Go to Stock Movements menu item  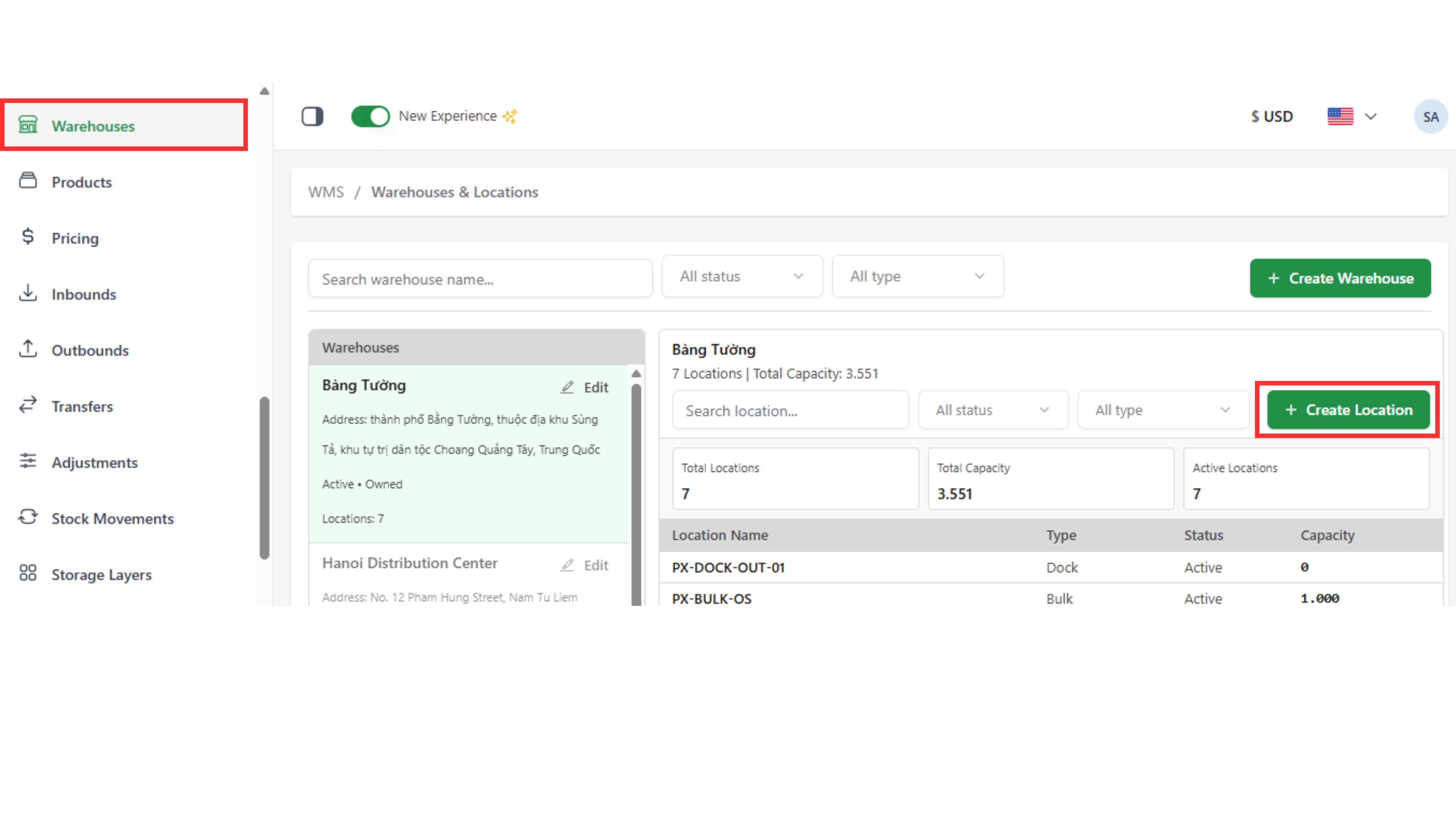pyautogui.click(x=113, y=518)
